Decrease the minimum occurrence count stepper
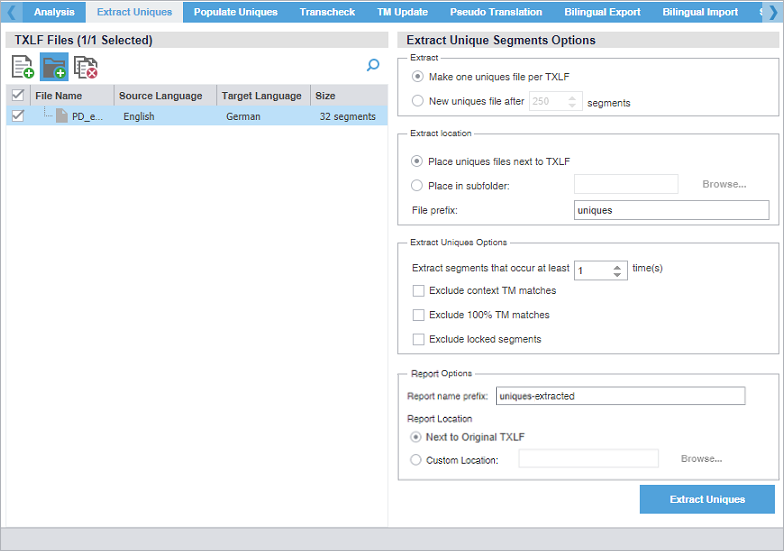This screenshot has height=553, width=784. coord(619,275)
